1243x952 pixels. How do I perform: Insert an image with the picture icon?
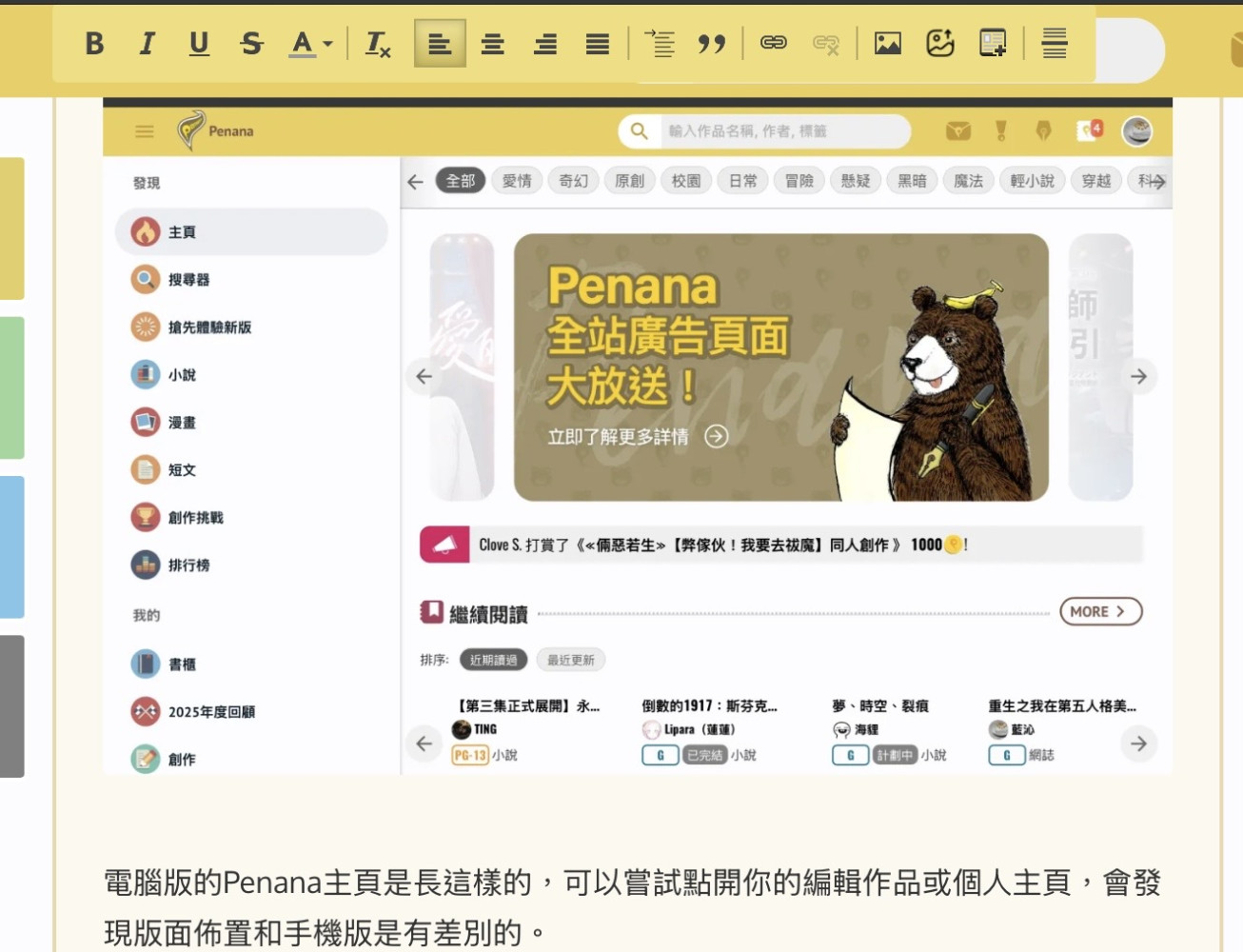888,43
